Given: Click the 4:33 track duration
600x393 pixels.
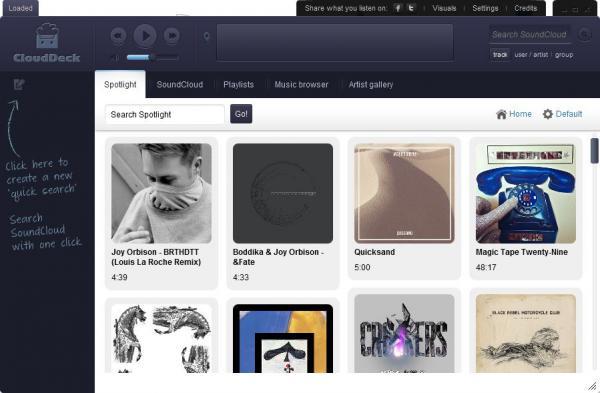Looking at the screenshot, I should (241, 277).
